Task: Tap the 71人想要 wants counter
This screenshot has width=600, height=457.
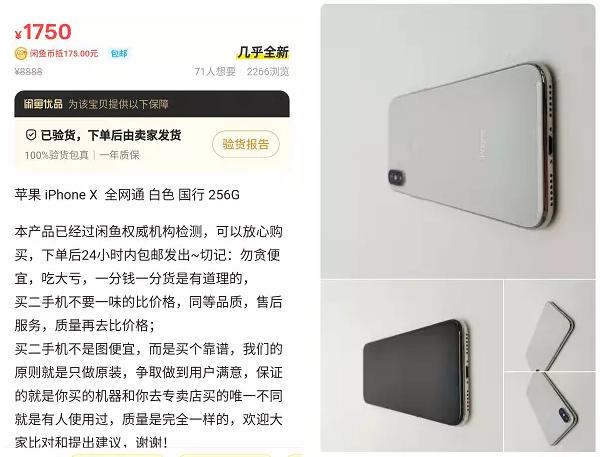Action: coord(215,72)
